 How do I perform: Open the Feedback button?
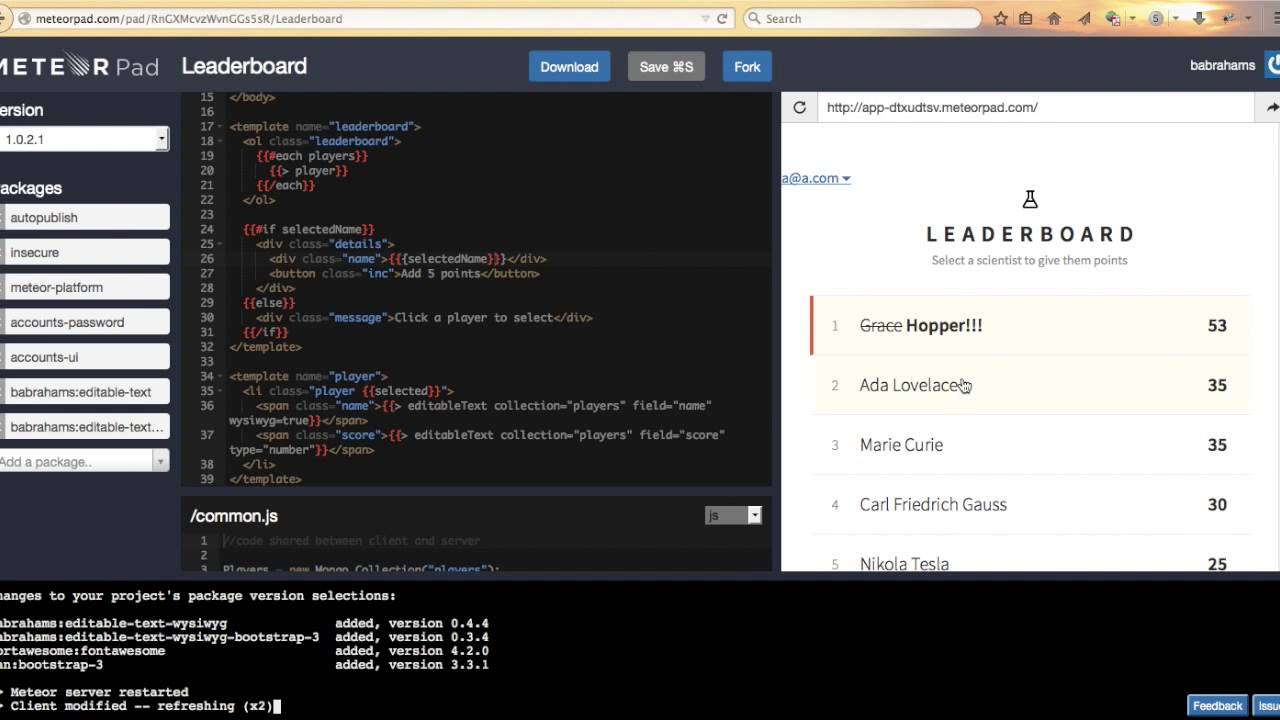(1217, 706)
